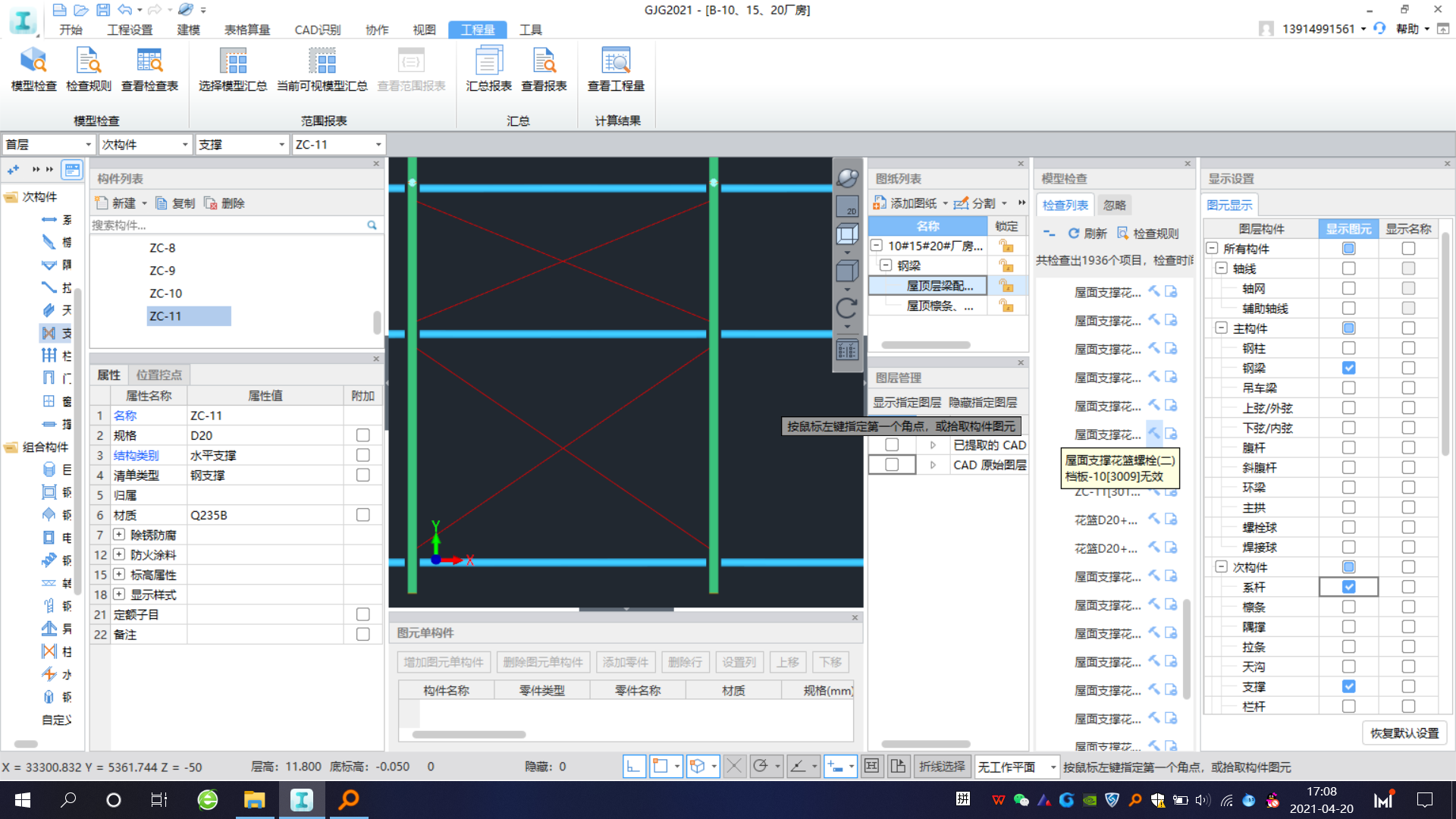The width and height of the screenshot is (1456, 819).
Task: Collapse 轴线 in display tree
Action: coord(1221,268)
